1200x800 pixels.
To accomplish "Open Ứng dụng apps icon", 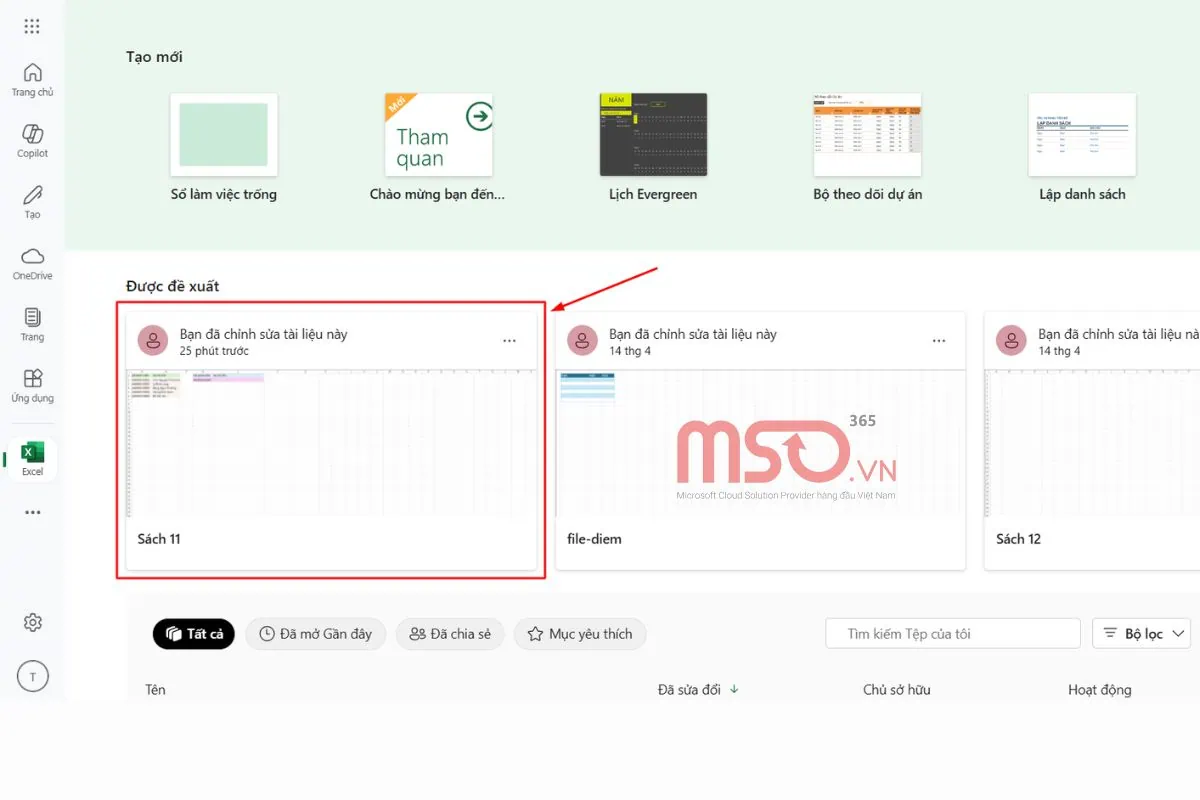I will pyautogui.click(x=32, y=380).
